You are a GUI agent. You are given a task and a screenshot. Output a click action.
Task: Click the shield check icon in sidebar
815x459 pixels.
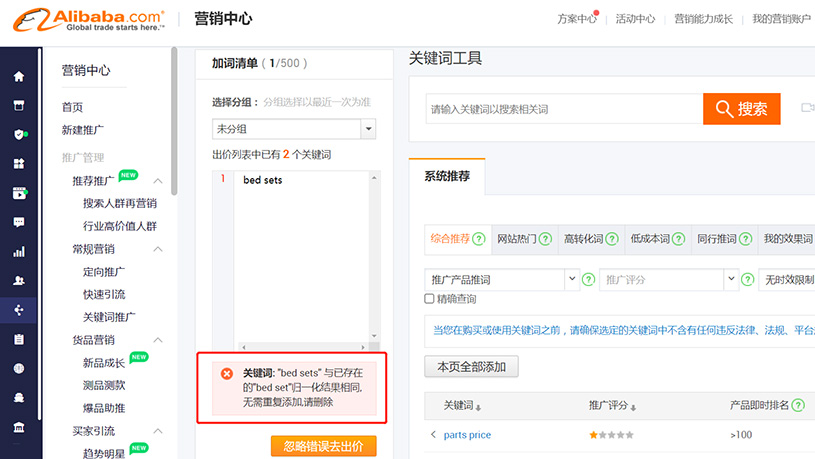[19, 135]
